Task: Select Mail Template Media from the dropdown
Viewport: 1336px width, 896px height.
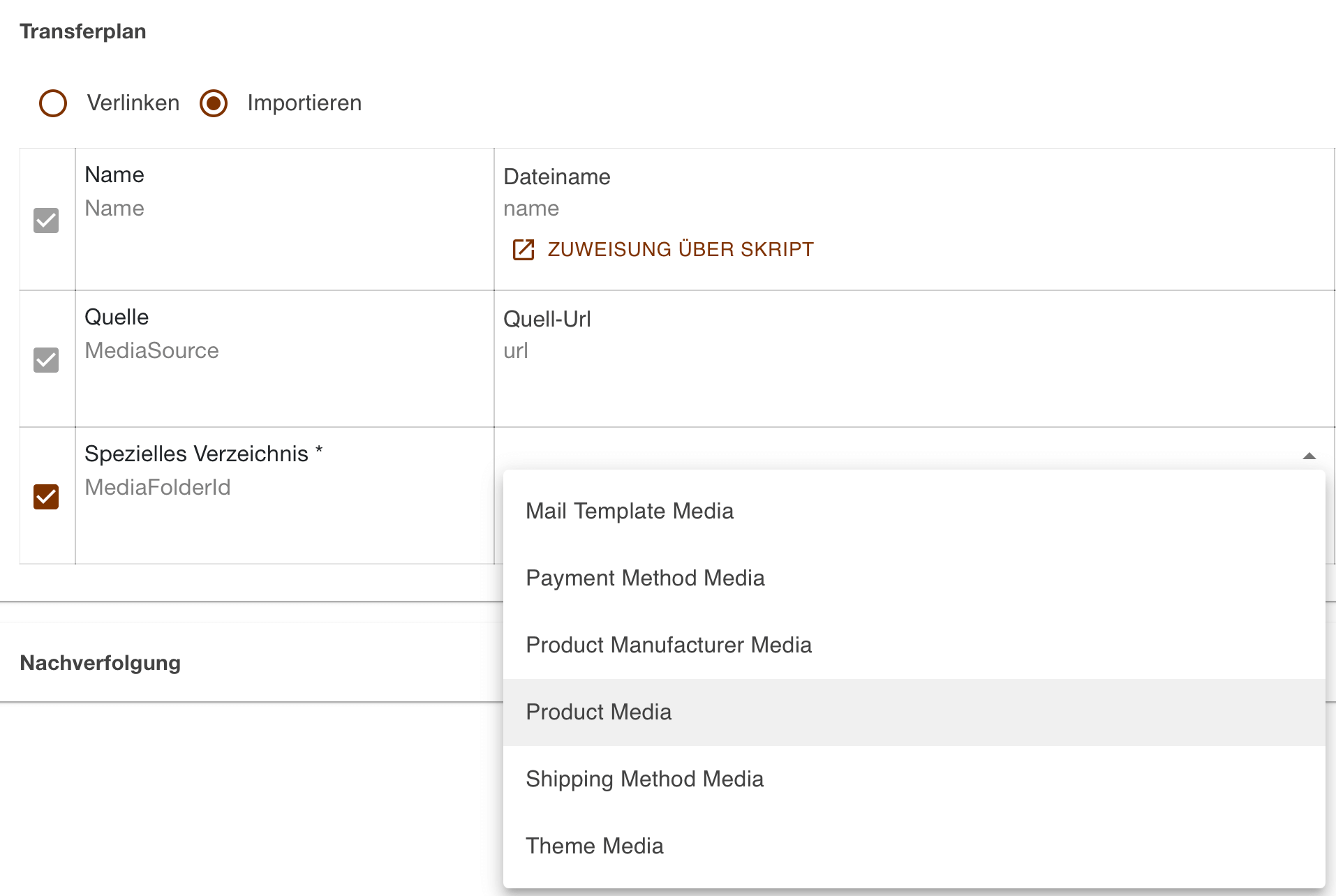Action: tap(630, 511)
